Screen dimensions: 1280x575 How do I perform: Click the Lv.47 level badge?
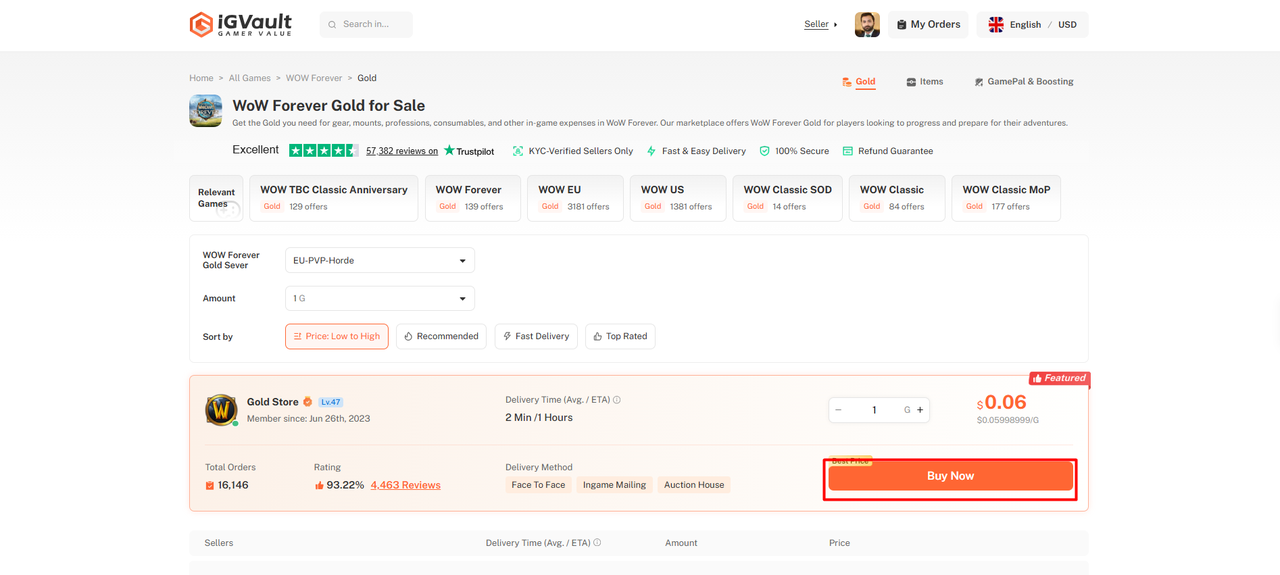point(331,402)
